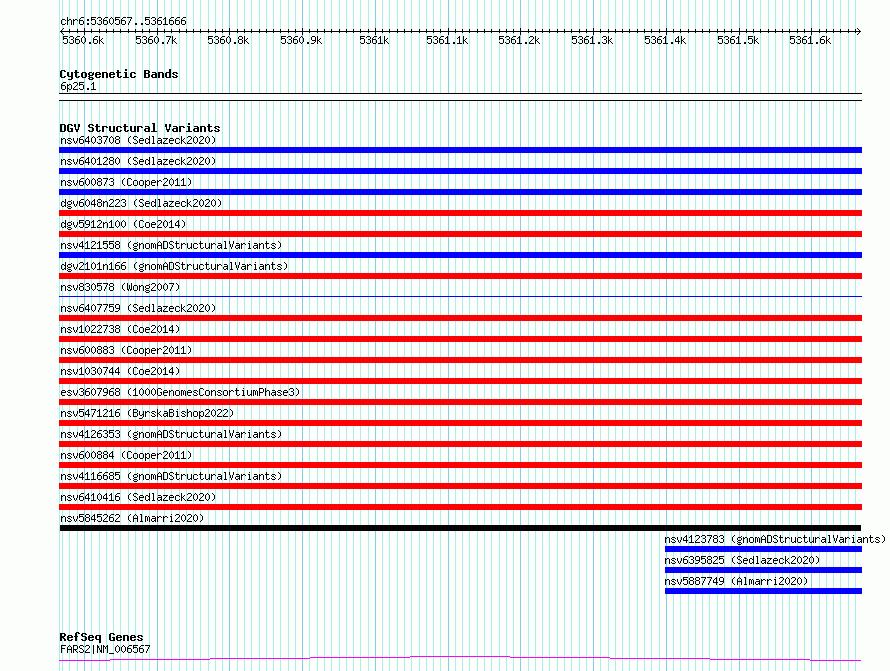The height and width of the screenshot is (671, 890).
Task: Open dgv2101n166 (gnomADStructuralVariants) label
Action: (174, 266)
